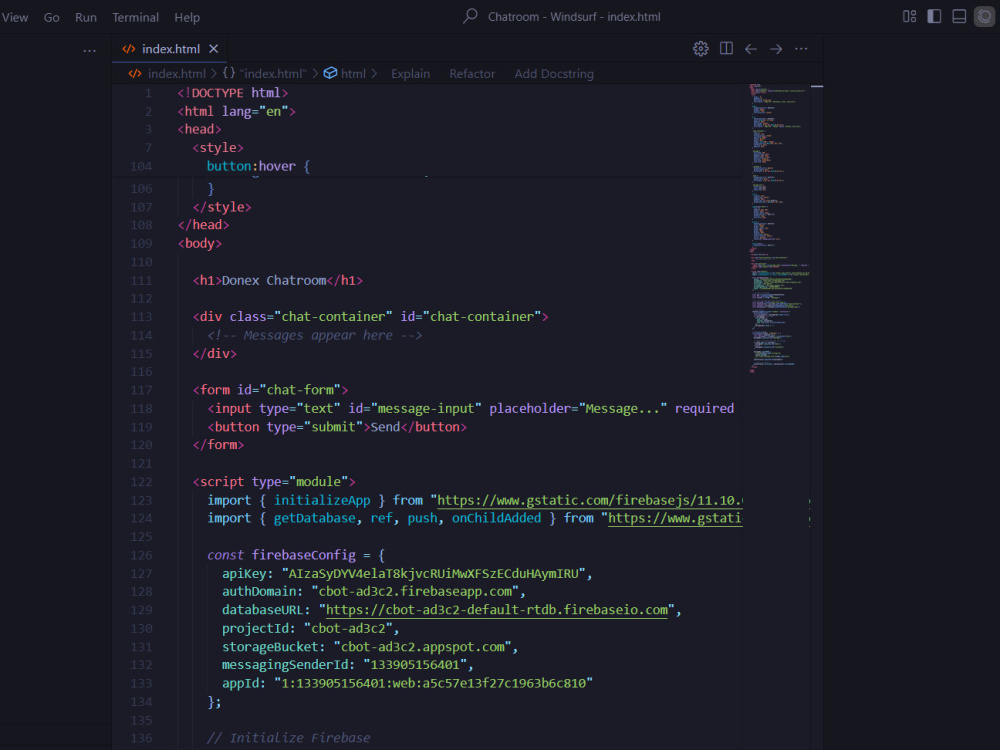This screenshot has height=750, width=1000.
Task: Split the editor right
Action: pyautogui.click(x=726, y=48)
